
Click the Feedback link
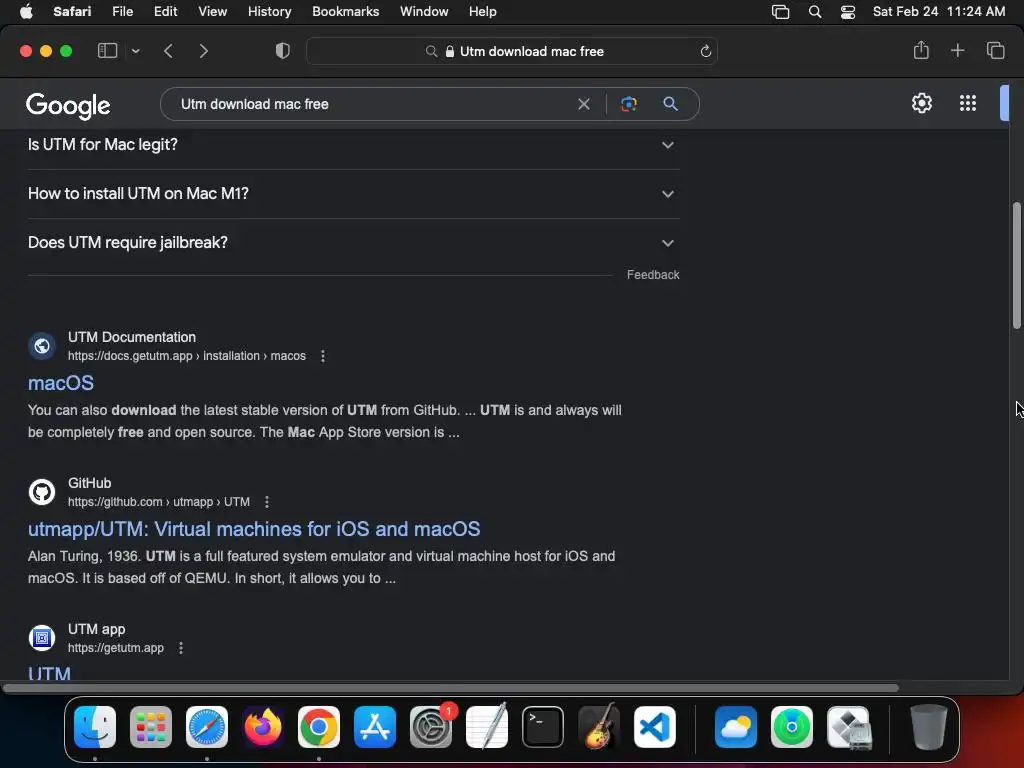[x=653, y=275]
